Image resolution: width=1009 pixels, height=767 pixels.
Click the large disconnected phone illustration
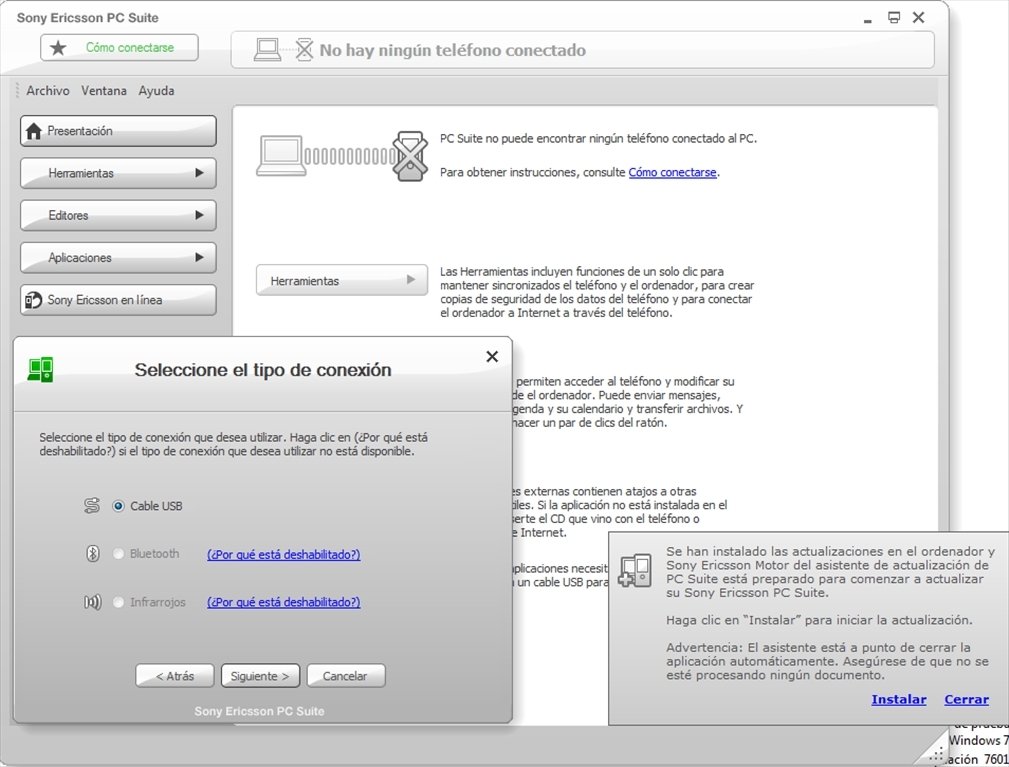click(x=411, y=156)
